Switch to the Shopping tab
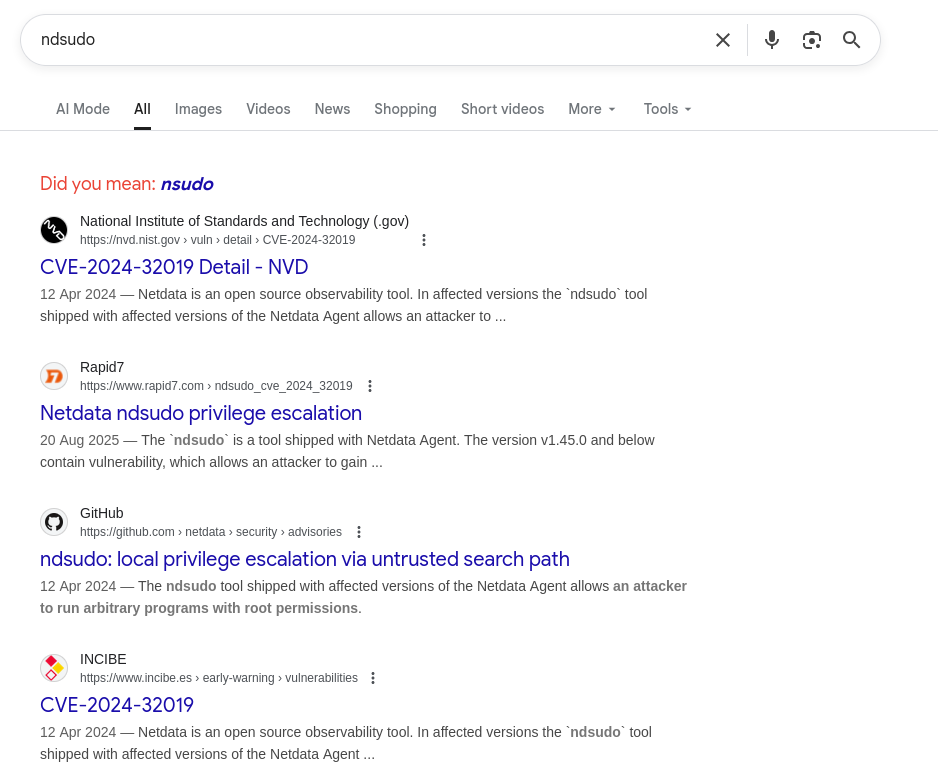Screen dimensions: 938x771 405,109
